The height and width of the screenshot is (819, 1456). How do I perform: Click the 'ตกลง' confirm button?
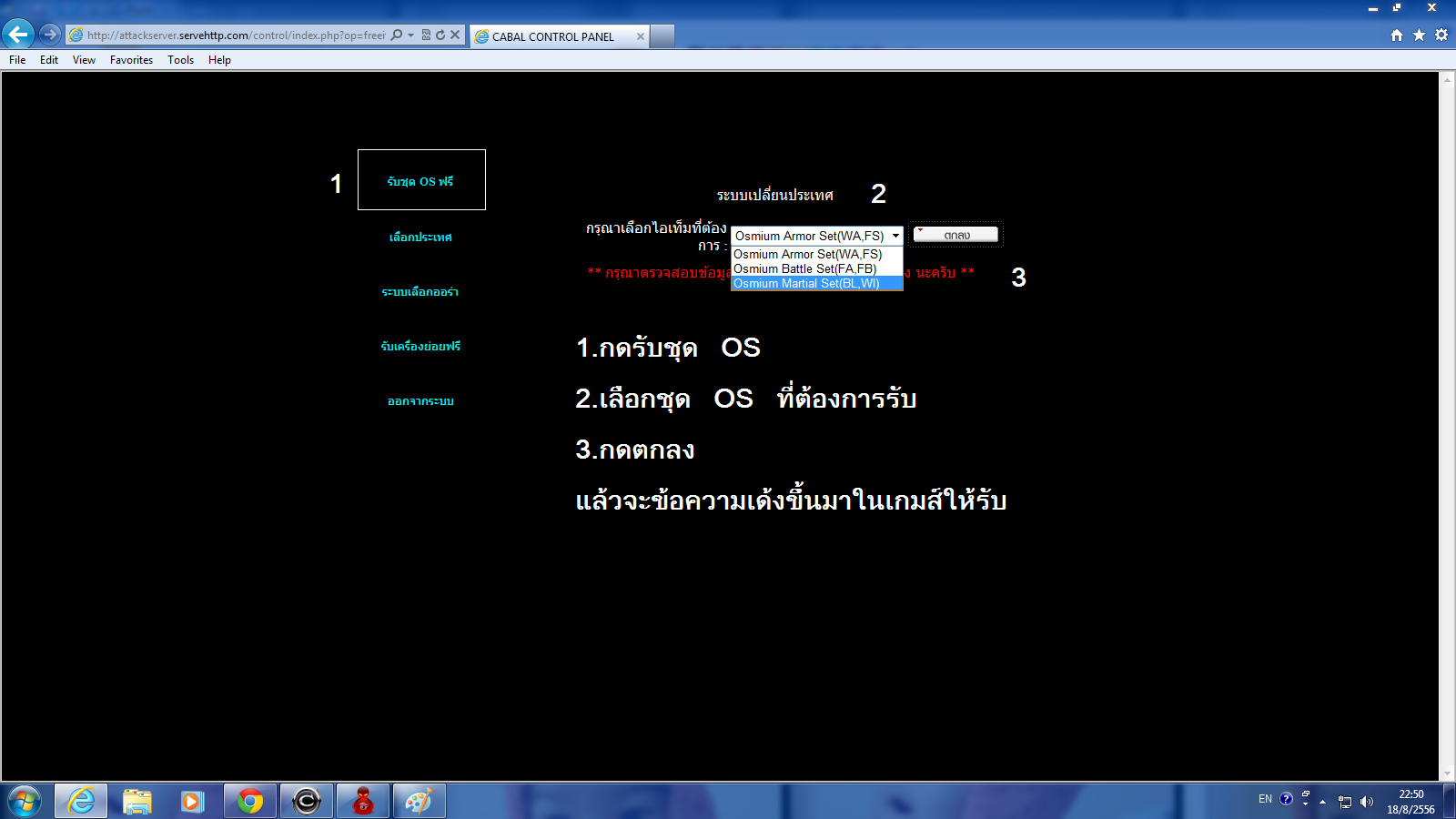pos(955,235)
